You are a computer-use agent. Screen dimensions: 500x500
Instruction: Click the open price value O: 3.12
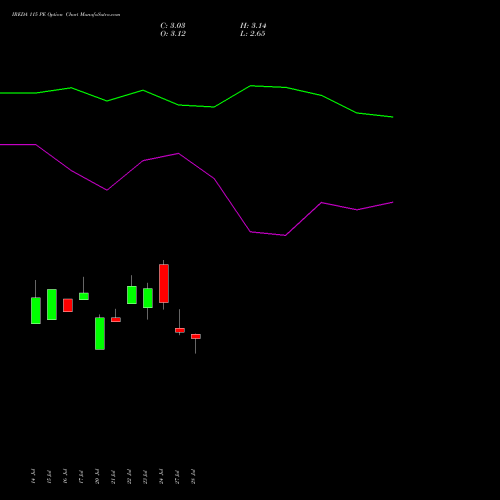[173, 34]
